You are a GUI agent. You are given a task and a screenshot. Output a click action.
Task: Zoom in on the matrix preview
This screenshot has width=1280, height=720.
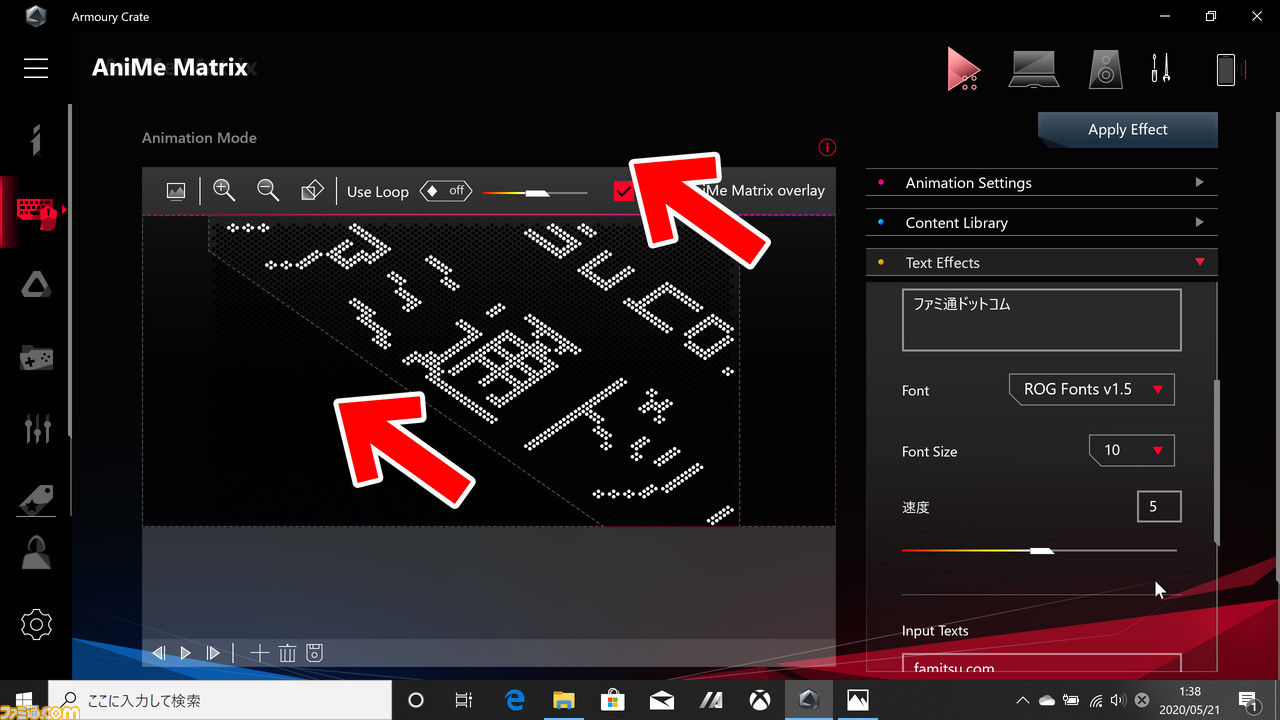tap(224, 190)
